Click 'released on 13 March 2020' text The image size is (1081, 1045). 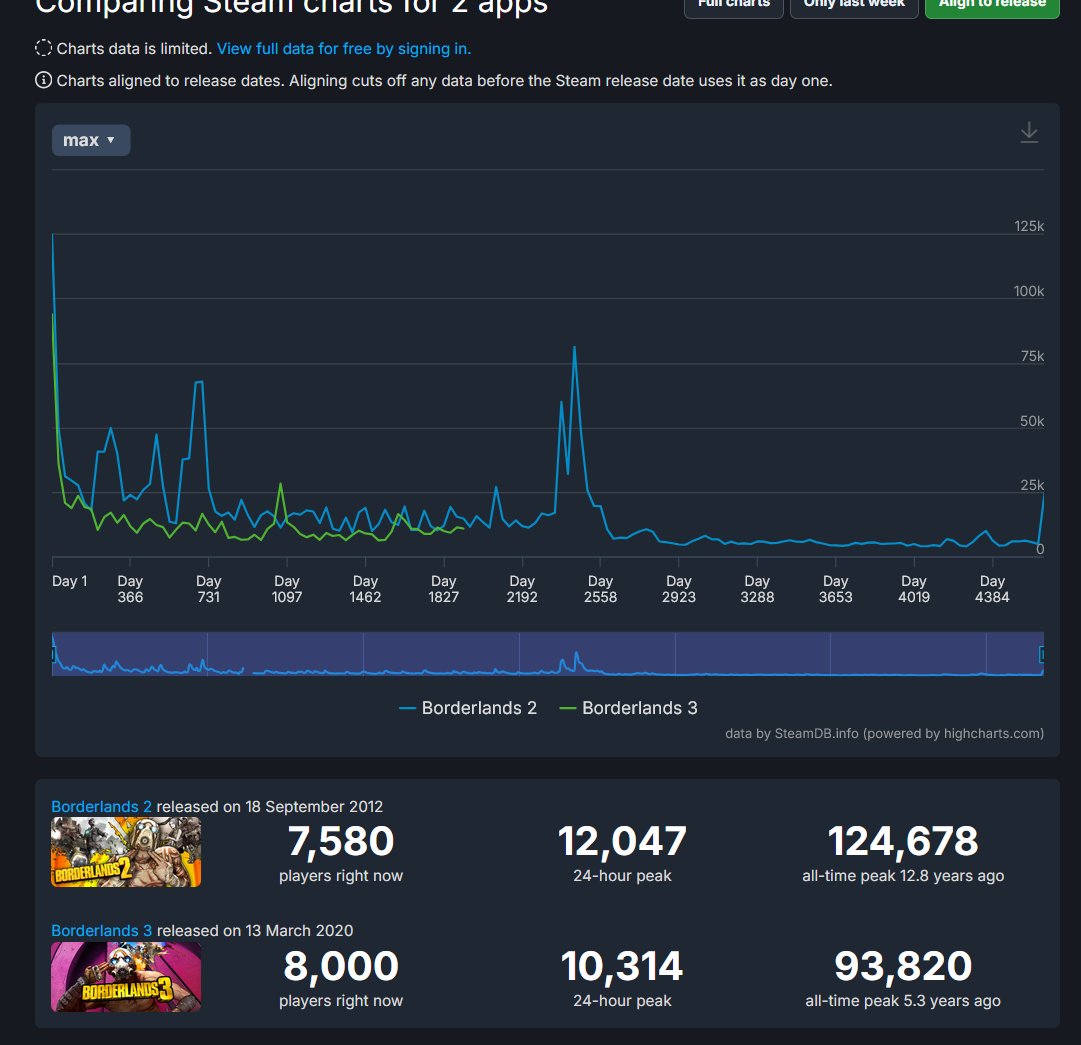pos(255,931)
